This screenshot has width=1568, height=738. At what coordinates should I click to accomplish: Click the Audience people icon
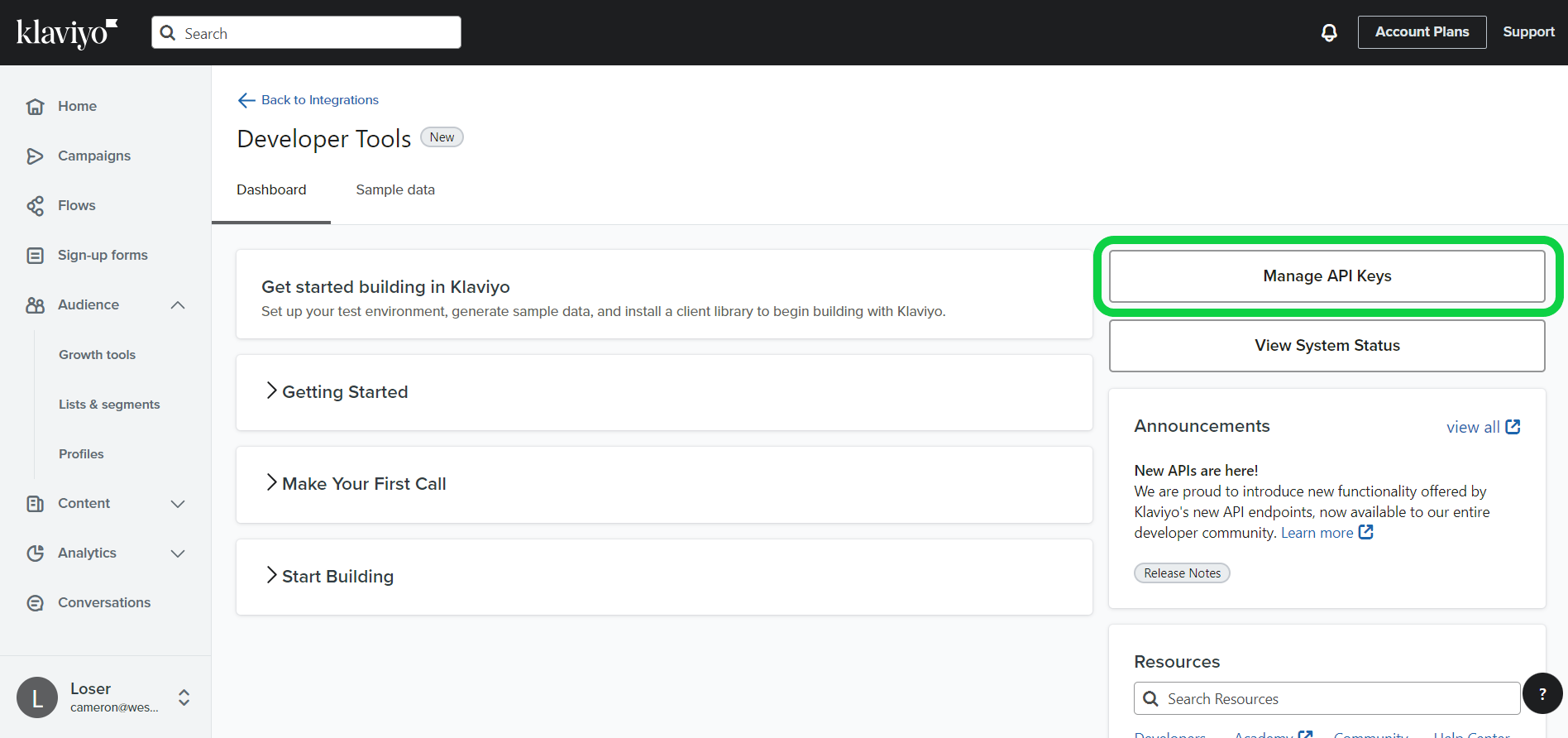[35, 304]
